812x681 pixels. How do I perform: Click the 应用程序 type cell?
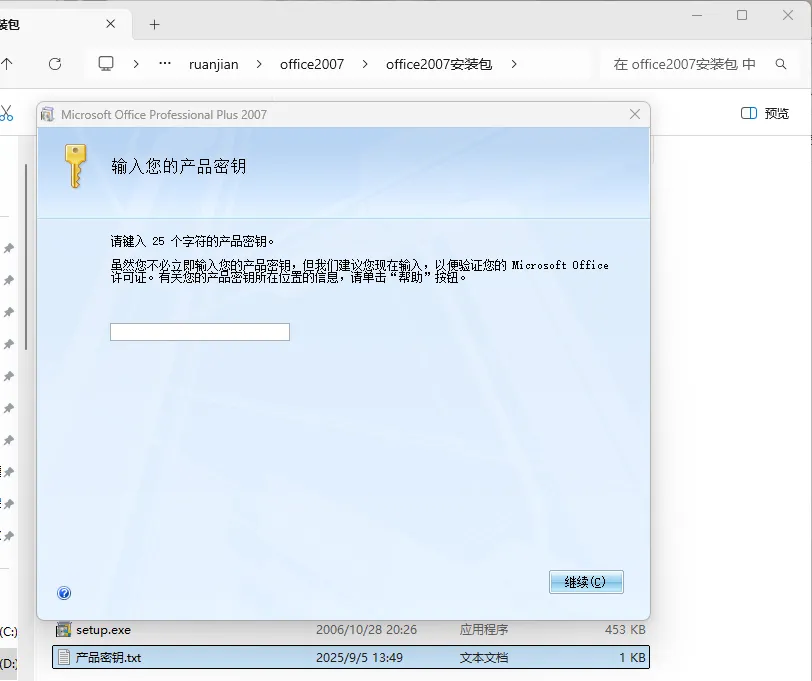pos(484,630)
